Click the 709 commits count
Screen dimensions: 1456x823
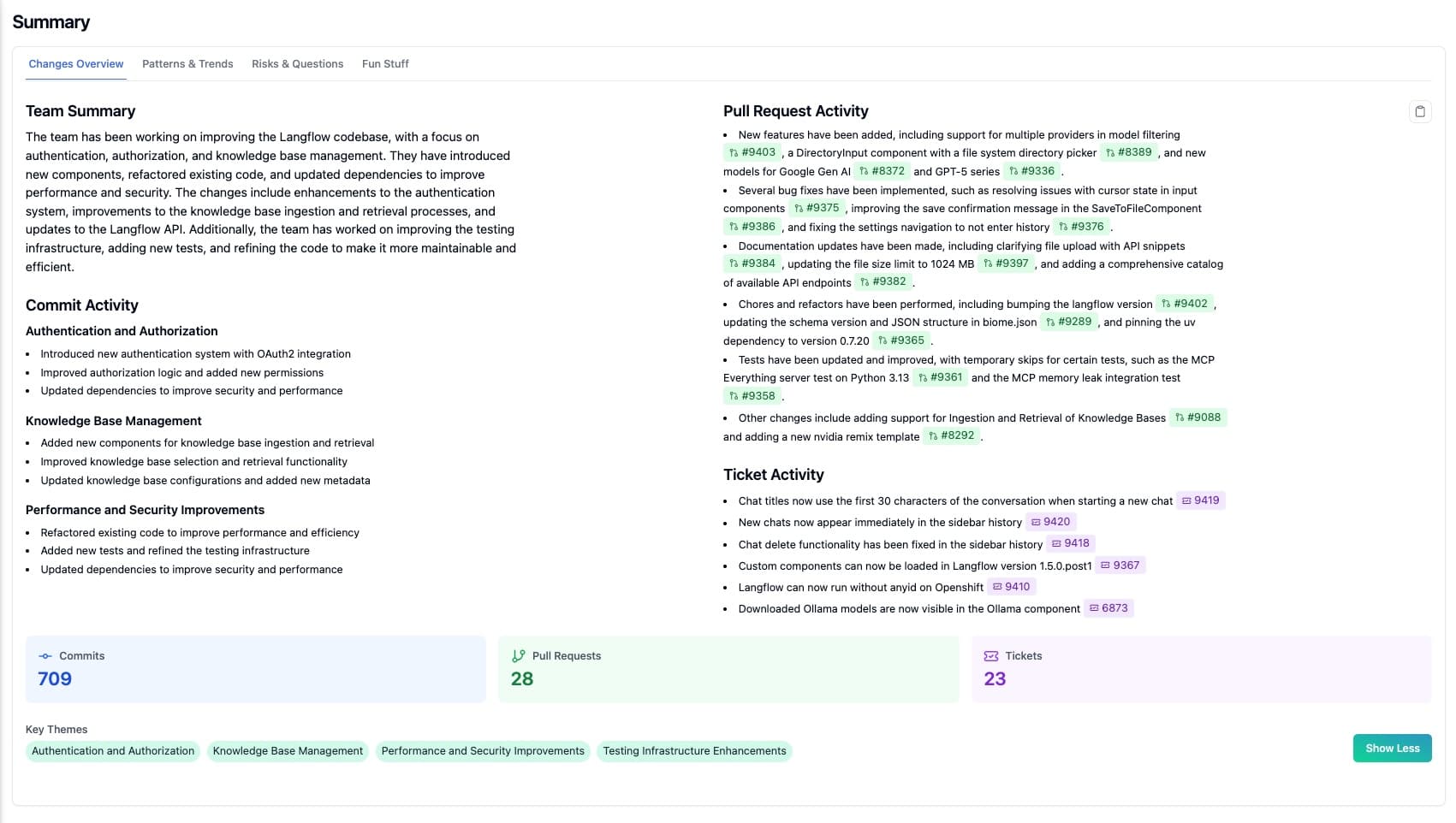(55, 679)
